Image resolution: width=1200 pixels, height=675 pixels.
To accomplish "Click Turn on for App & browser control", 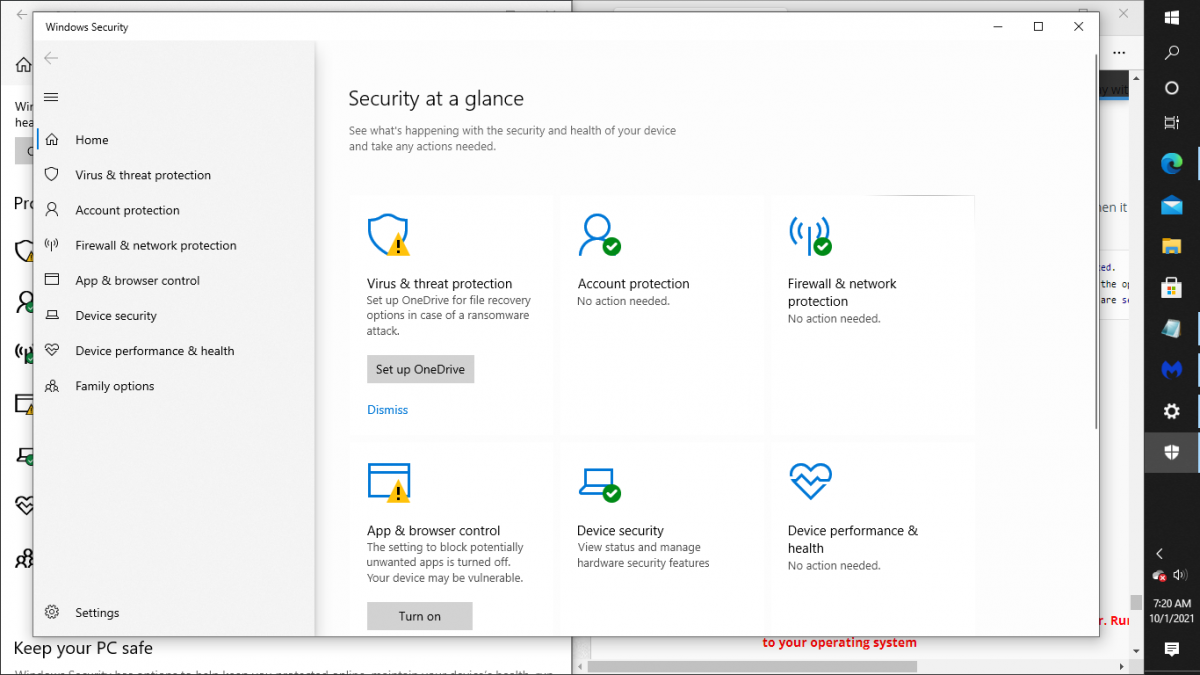I will pos(420,616).
